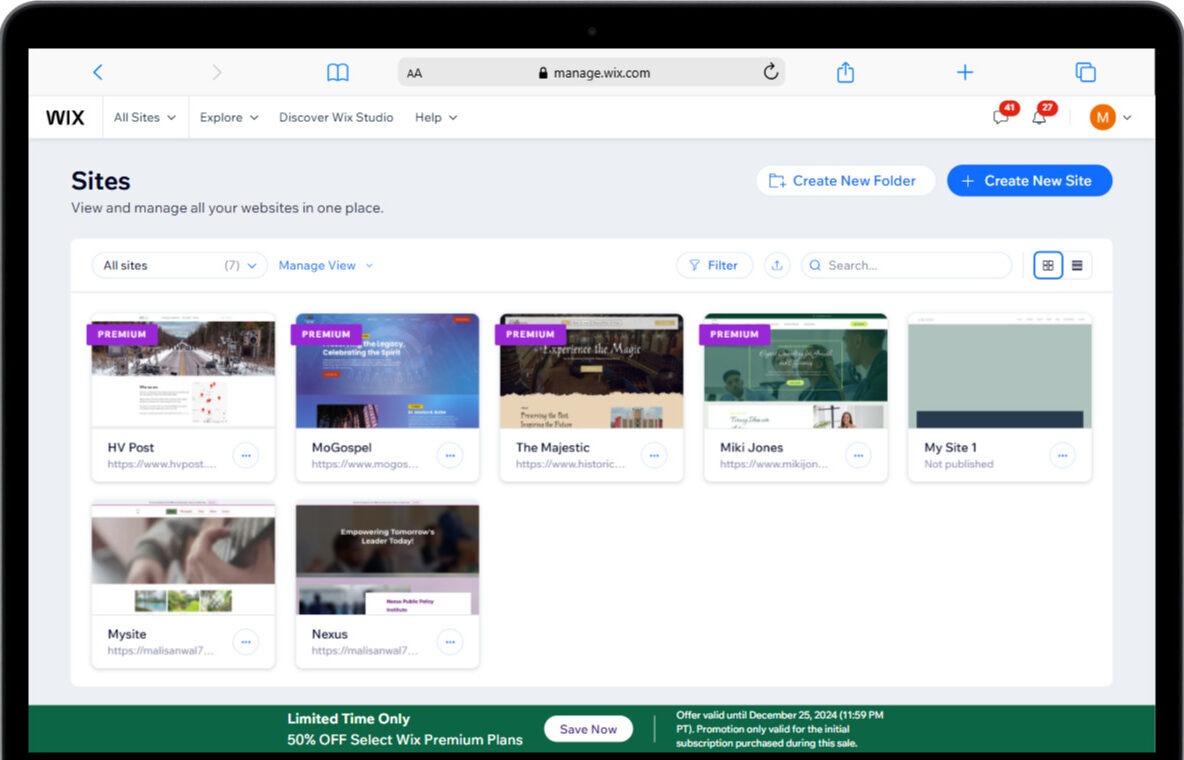Open Mysite site thumbnail
The width and height of the screenshot is (1184, 760).
point(183,558)
